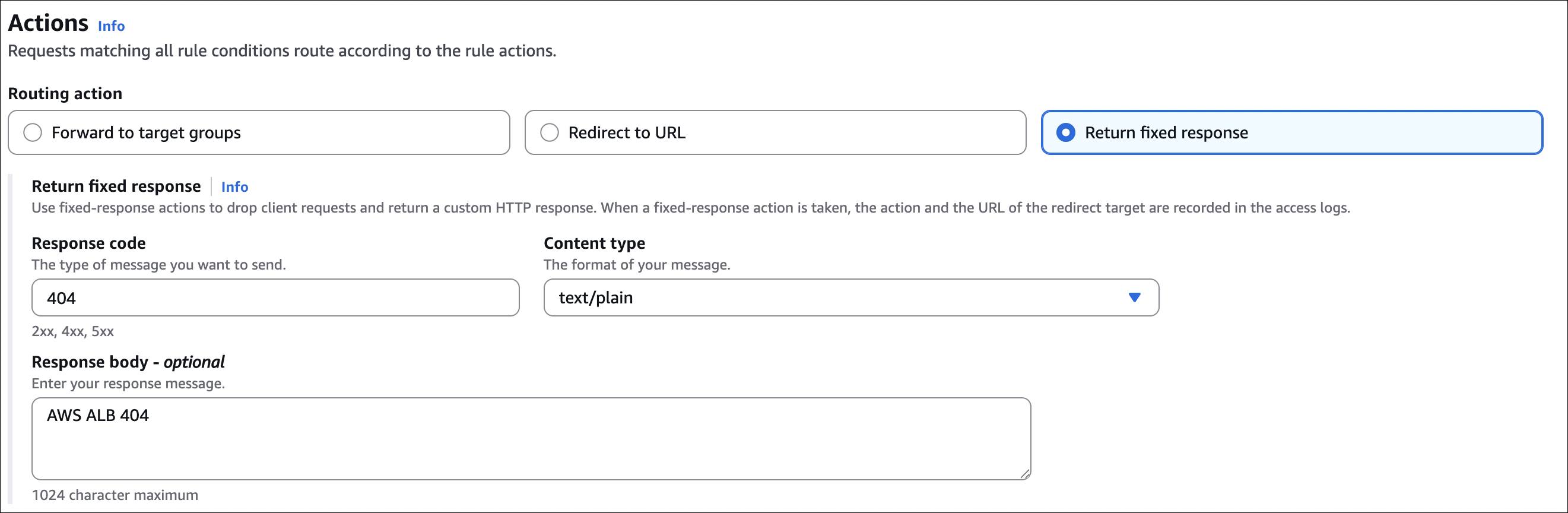This screenshot has height=513, width=1568.
Task: Click the "Forward to target groups" option label
Action: 146,133
